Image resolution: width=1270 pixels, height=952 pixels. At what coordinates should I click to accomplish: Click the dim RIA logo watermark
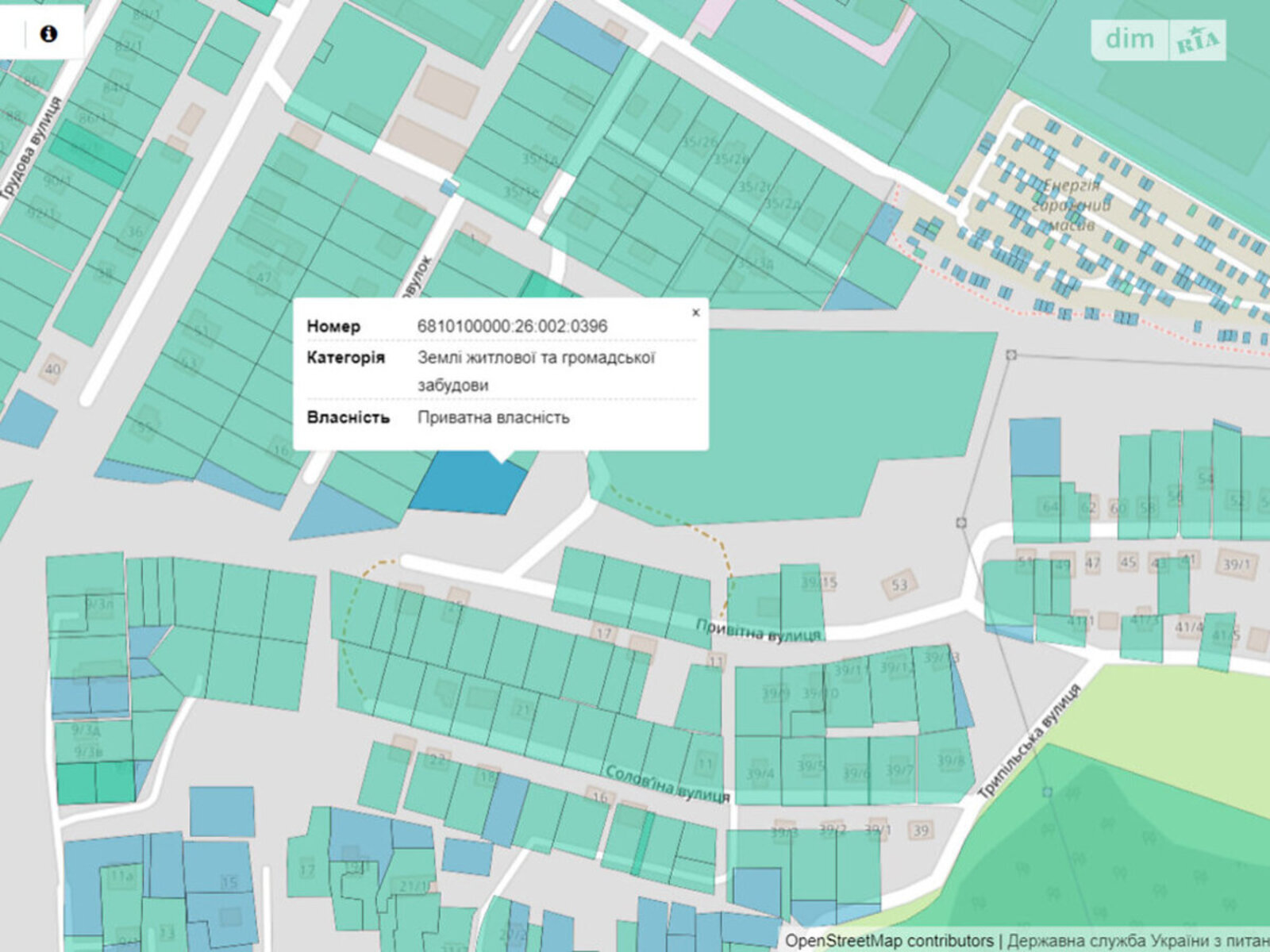(x=1158, y=39)
